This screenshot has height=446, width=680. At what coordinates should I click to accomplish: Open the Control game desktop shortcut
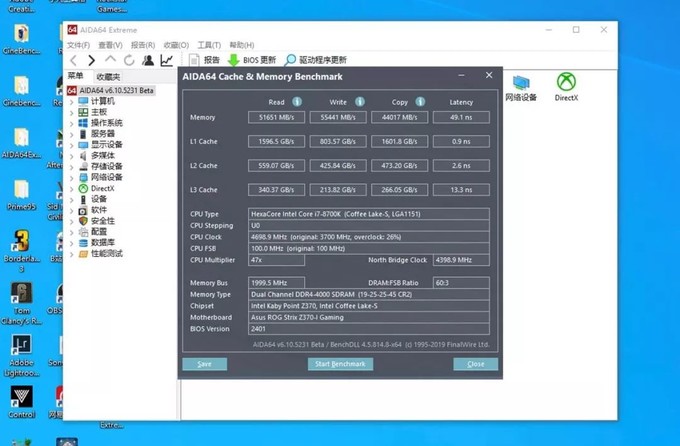click(21, 402)
